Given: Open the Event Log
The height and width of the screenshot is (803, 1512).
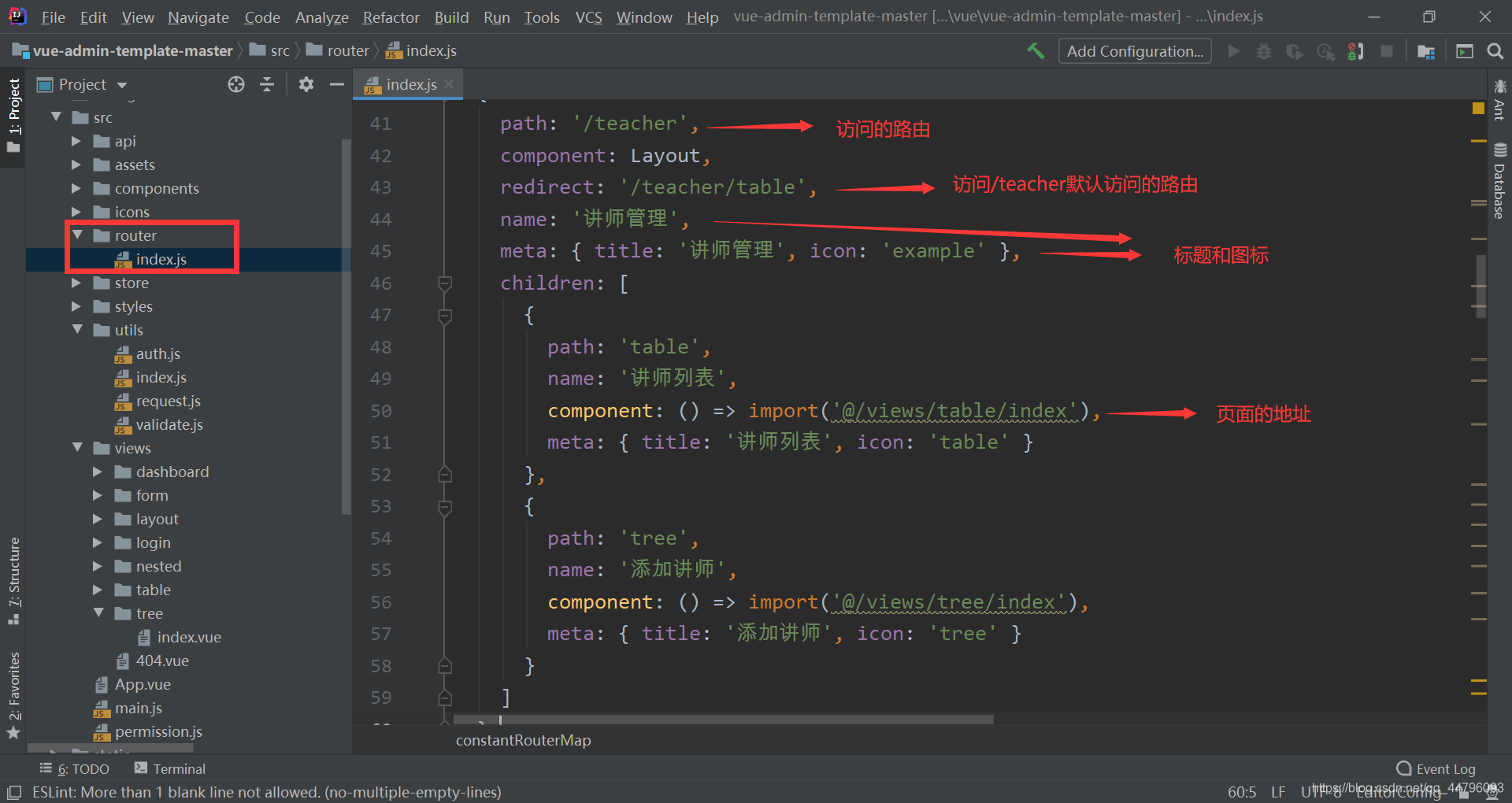Looking at the screenshot, I should [x=1436, y=768].
